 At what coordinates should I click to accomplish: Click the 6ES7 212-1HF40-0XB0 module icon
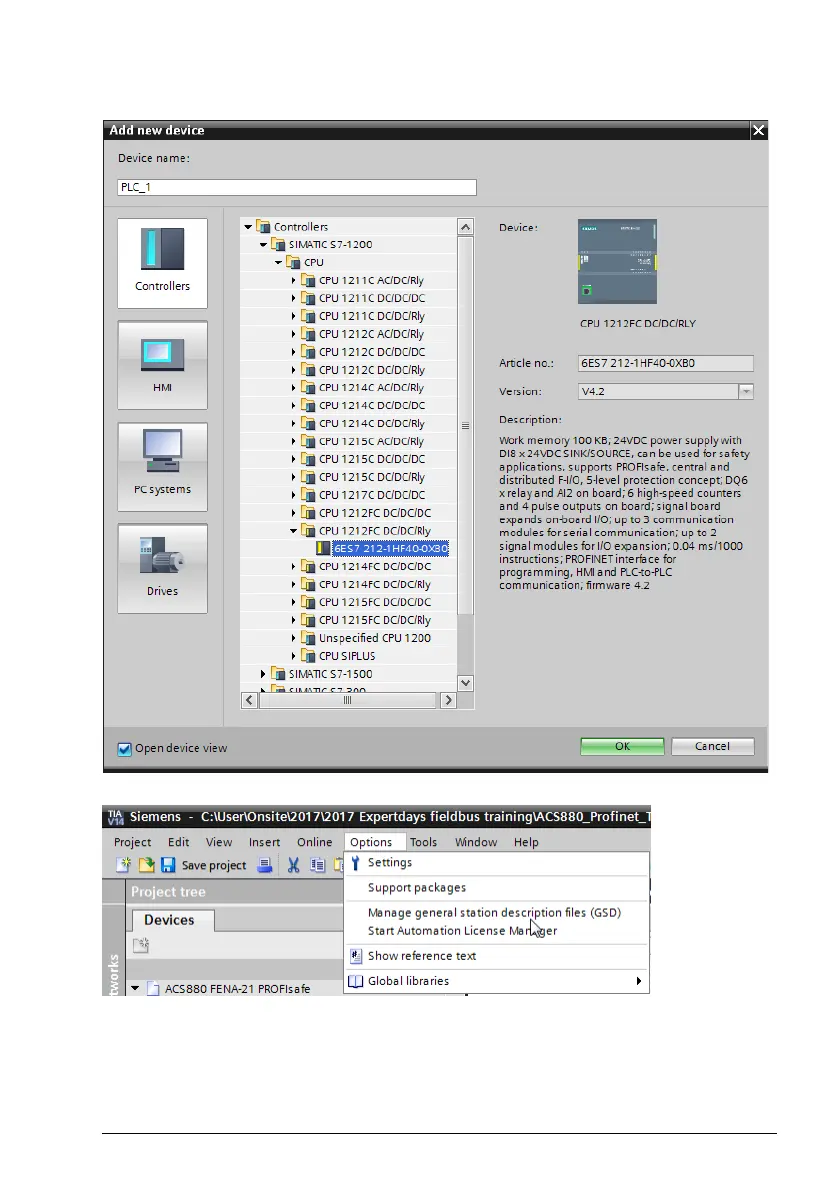click(x=324, y=549)
